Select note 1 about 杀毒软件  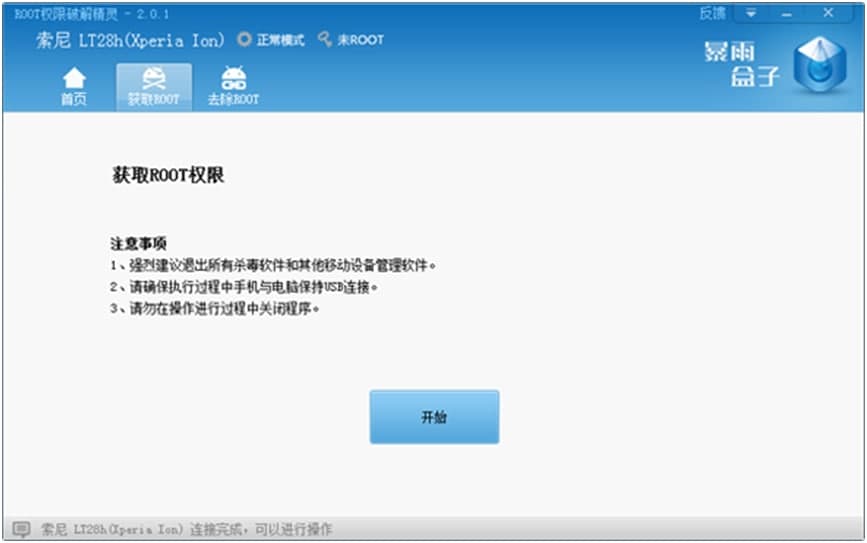click(x=273, y=265)
